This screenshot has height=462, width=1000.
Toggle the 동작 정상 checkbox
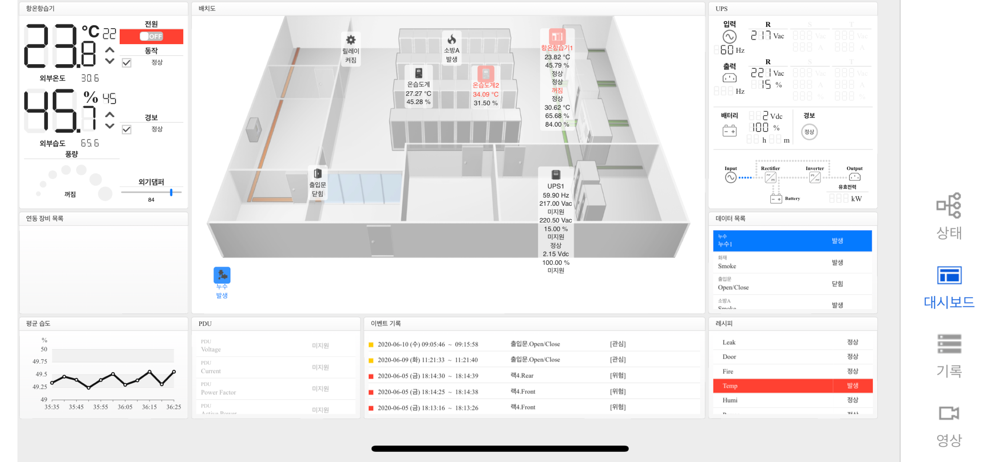pyautogui.click(x=126, y=63)
